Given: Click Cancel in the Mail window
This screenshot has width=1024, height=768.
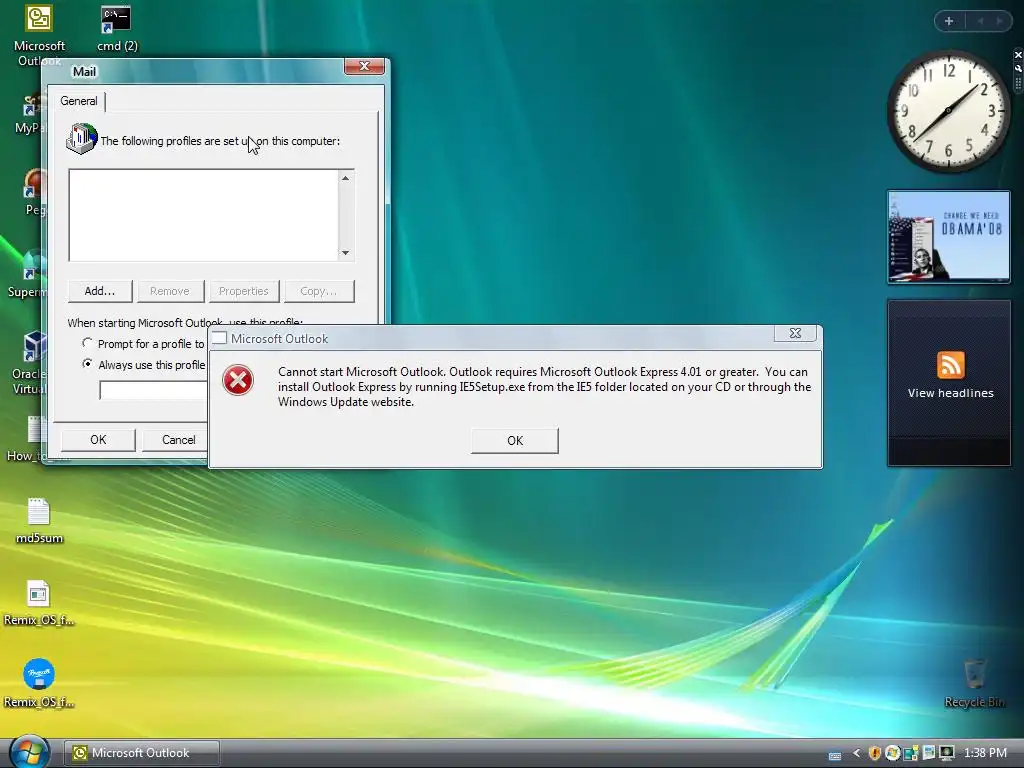Looking at the screenshot, I should [x=175, y=440].
